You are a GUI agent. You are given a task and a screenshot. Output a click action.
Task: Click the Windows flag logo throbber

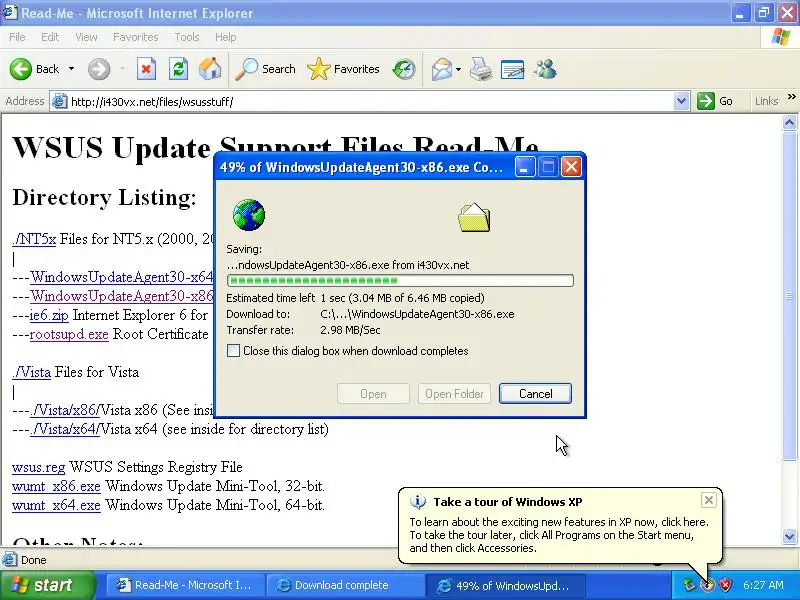click(780, 37)
